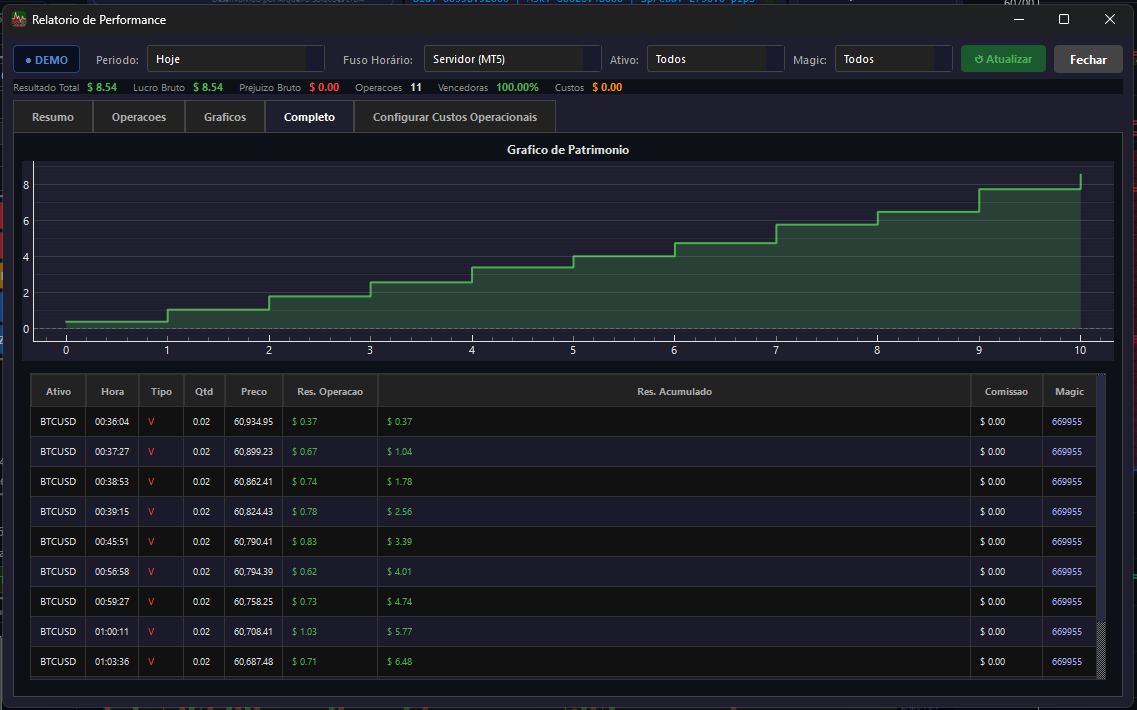
Task: Click the Res. Acumulado column header
Action: 674,391
